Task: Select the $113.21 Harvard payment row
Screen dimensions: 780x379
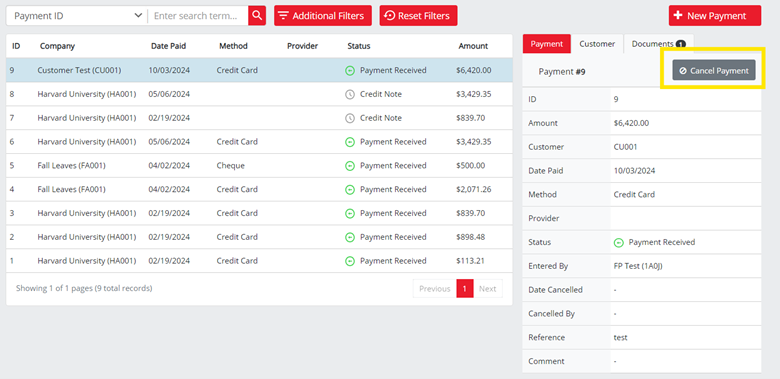Action: [259, 261]
